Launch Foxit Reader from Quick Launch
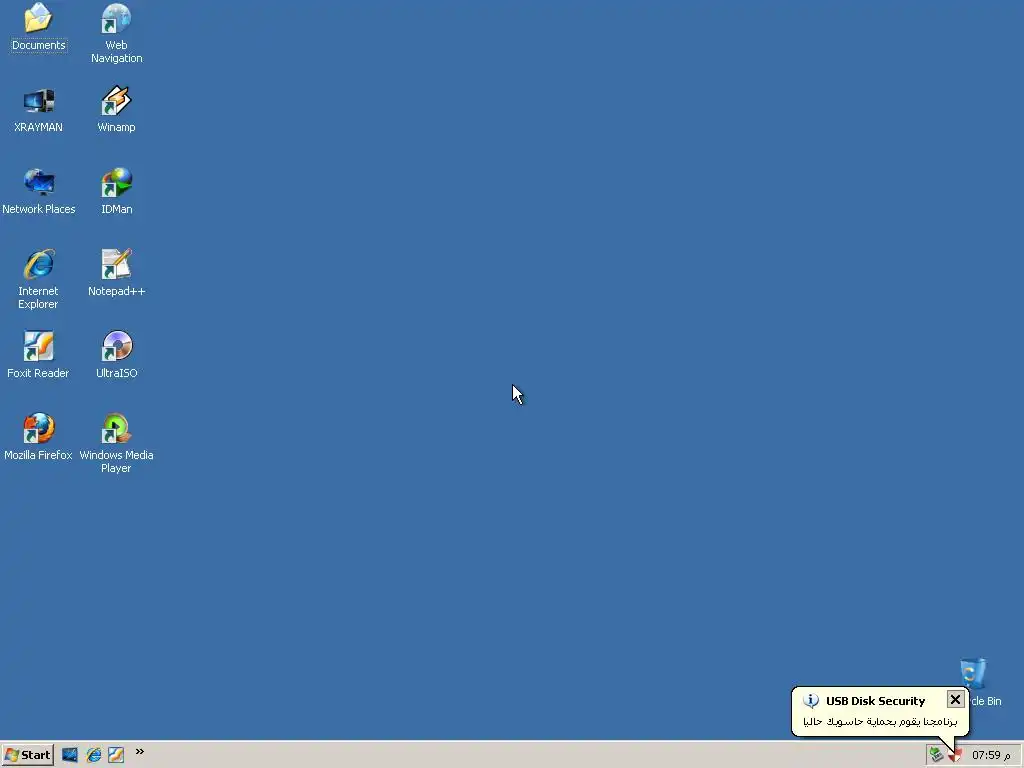Viewport: 1024px width, 768px height. 116,755
